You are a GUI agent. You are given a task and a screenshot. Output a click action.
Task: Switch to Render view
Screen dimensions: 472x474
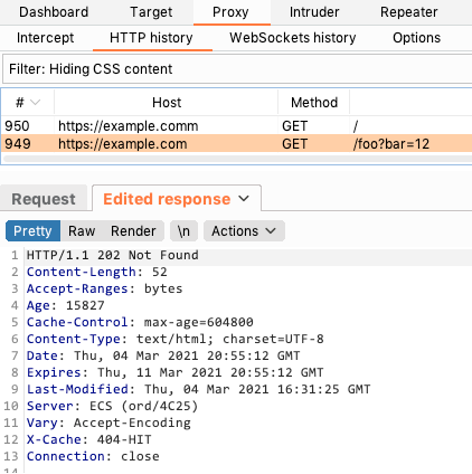[133, 231]
